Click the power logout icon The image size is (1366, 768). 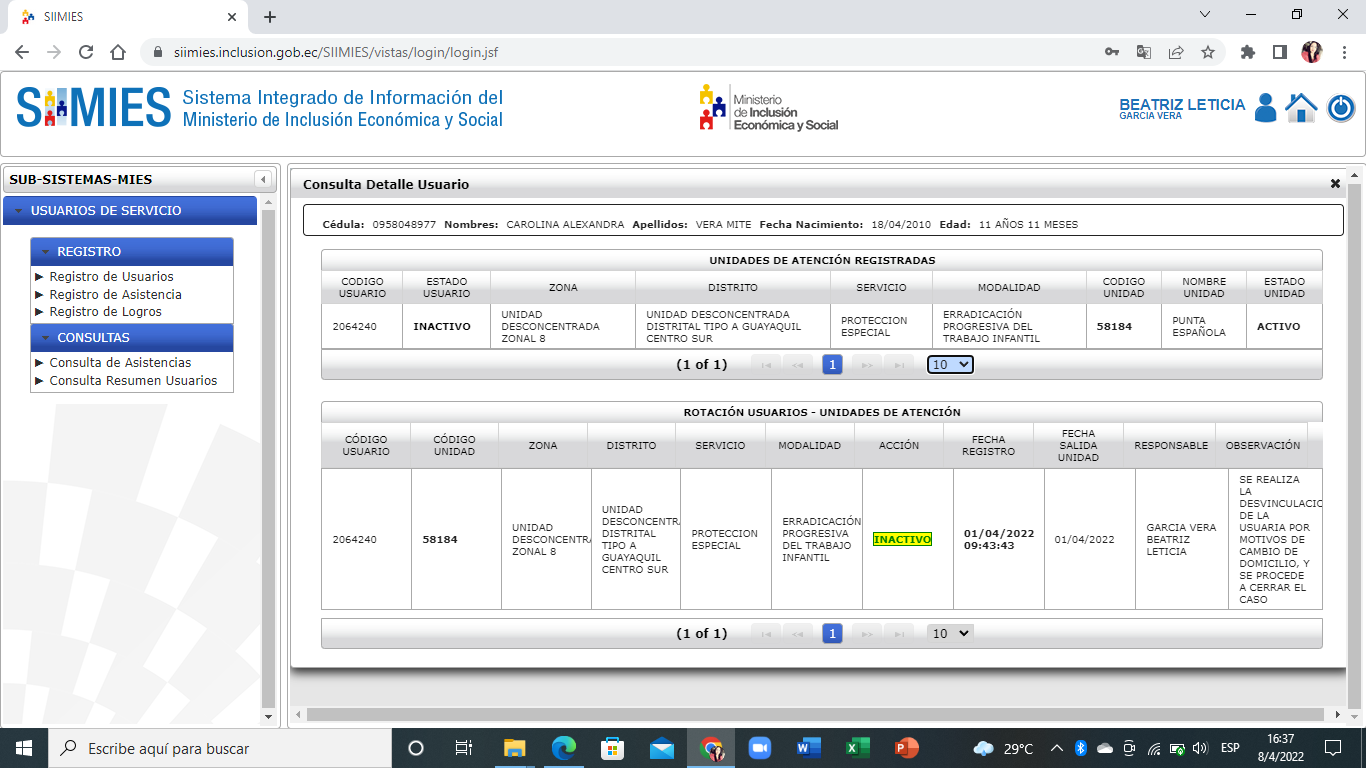tap(1340, 108)
